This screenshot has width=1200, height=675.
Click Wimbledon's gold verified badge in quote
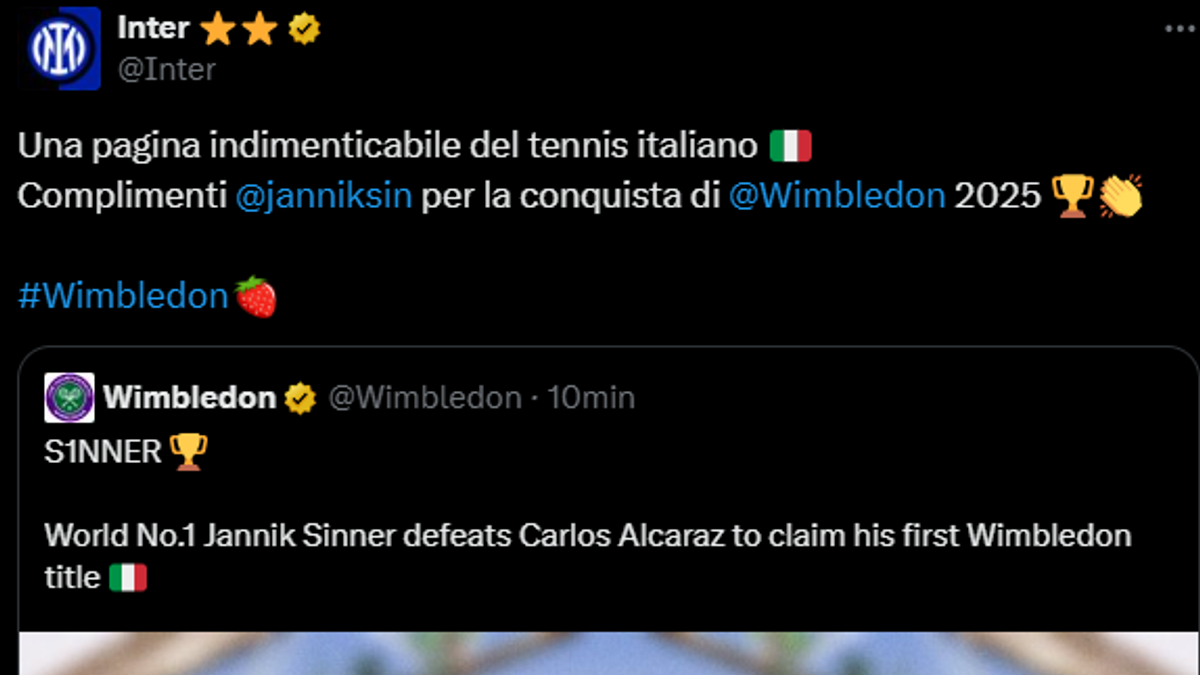click(x=299, y=398)
